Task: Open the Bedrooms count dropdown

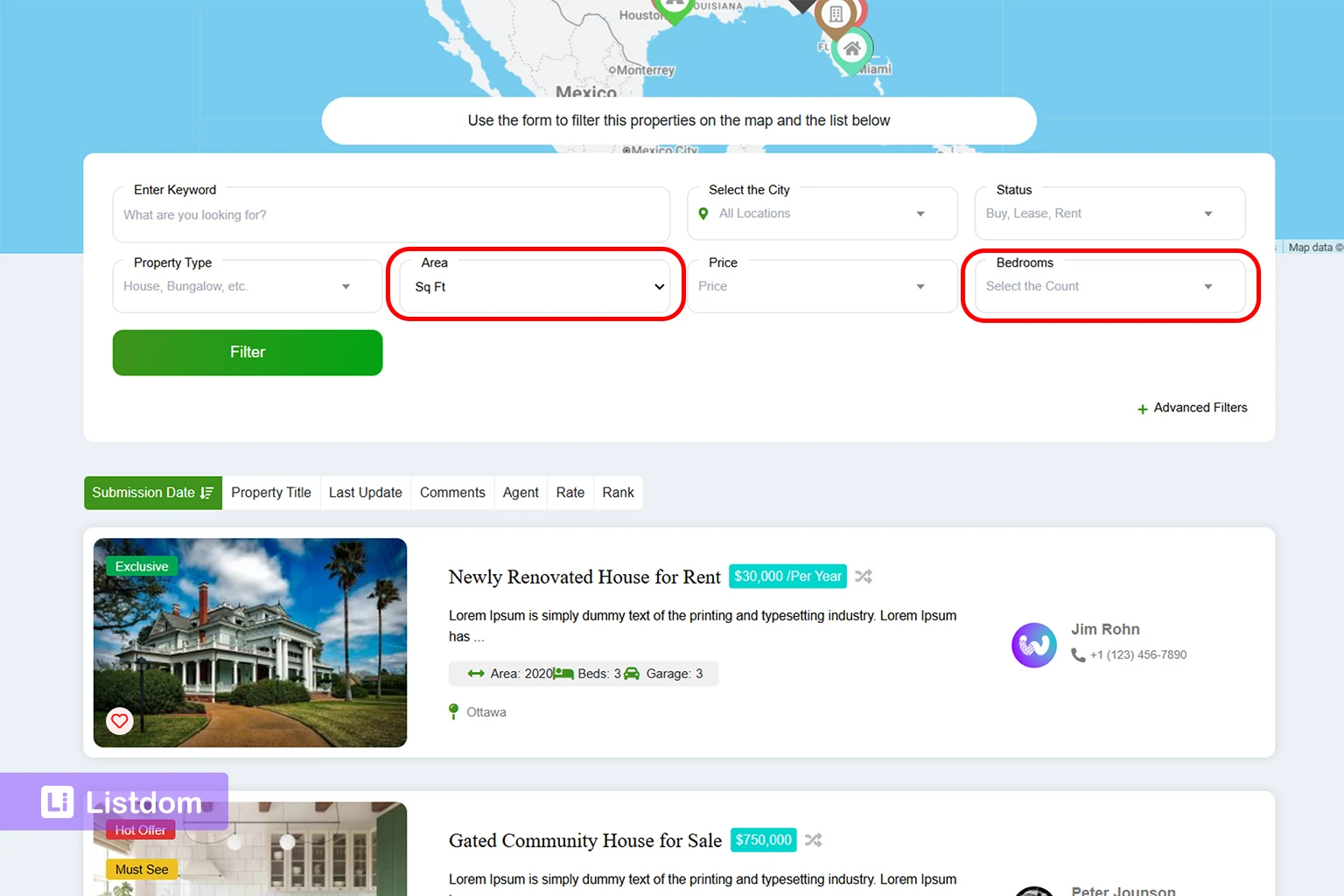Action: 1109,287
